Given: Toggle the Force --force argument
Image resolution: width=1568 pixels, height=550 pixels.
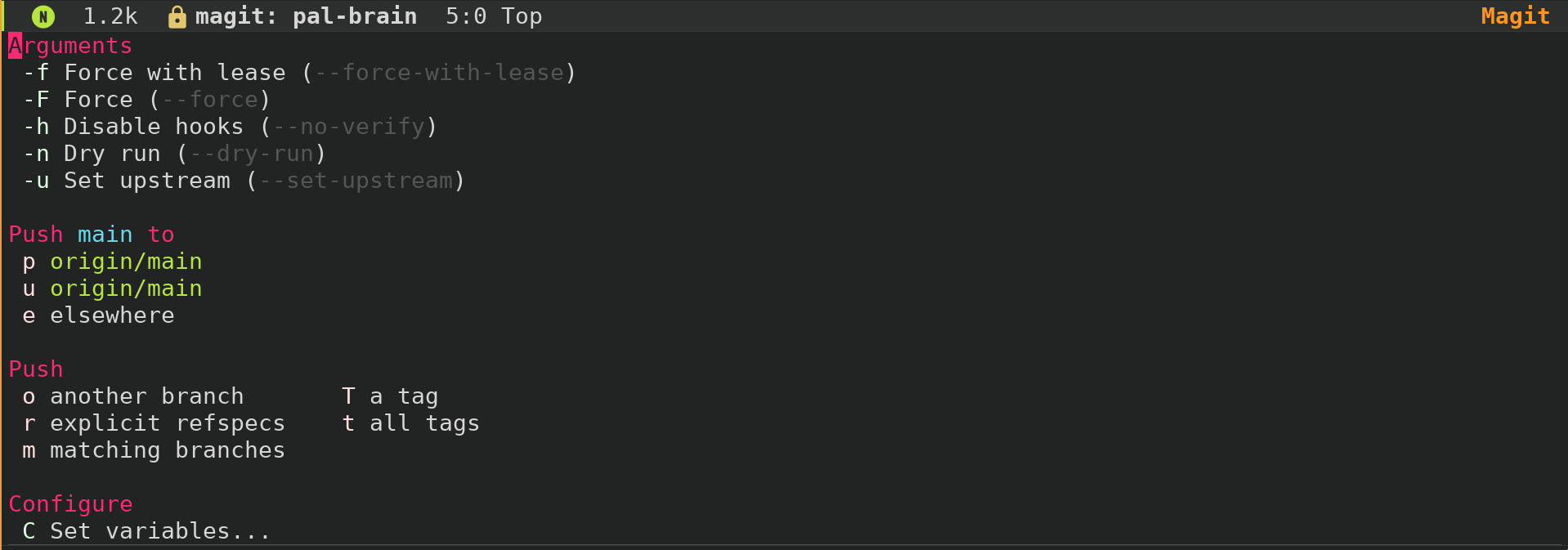Looking at the screenshot, I should (147, 100).
